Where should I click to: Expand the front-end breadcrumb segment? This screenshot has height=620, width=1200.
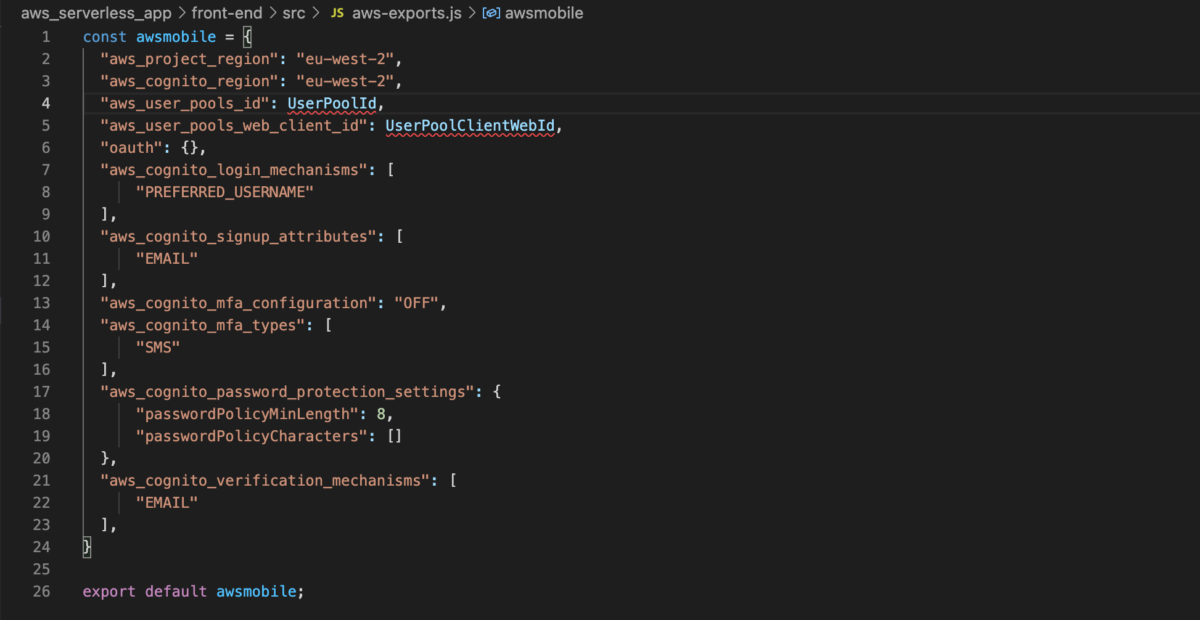coord(229,14)
